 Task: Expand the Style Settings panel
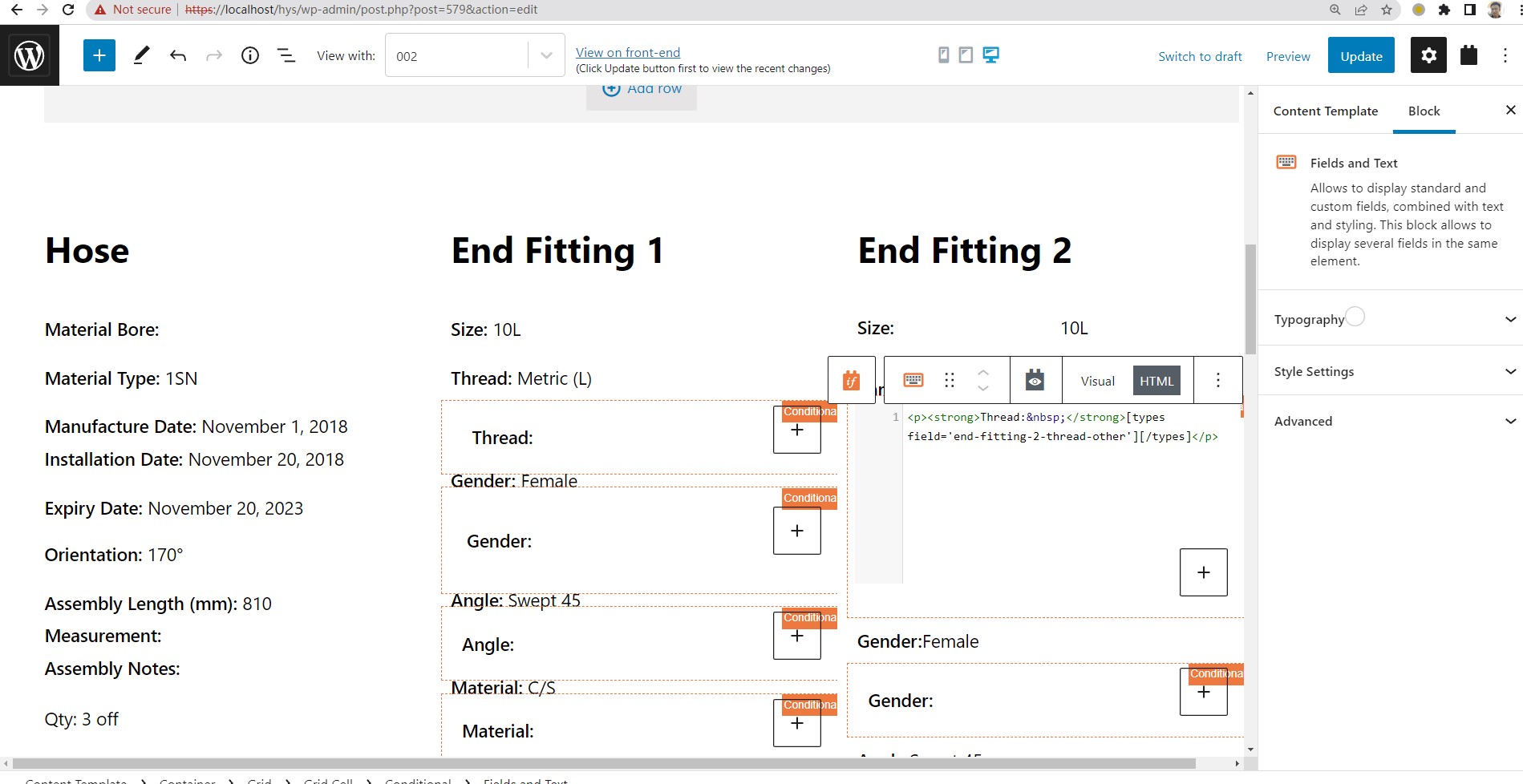coord(1391,371)
